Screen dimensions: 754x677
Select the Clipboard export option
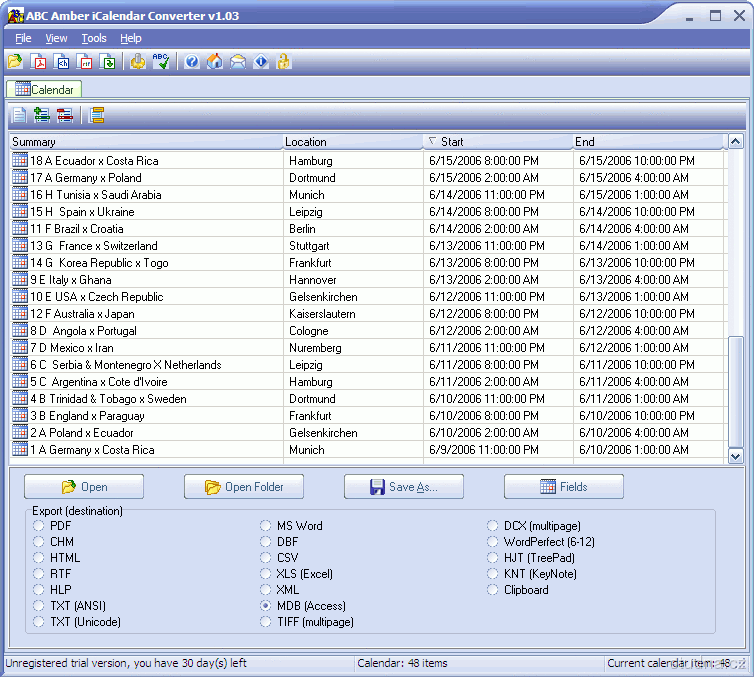(x=494, y=590)
